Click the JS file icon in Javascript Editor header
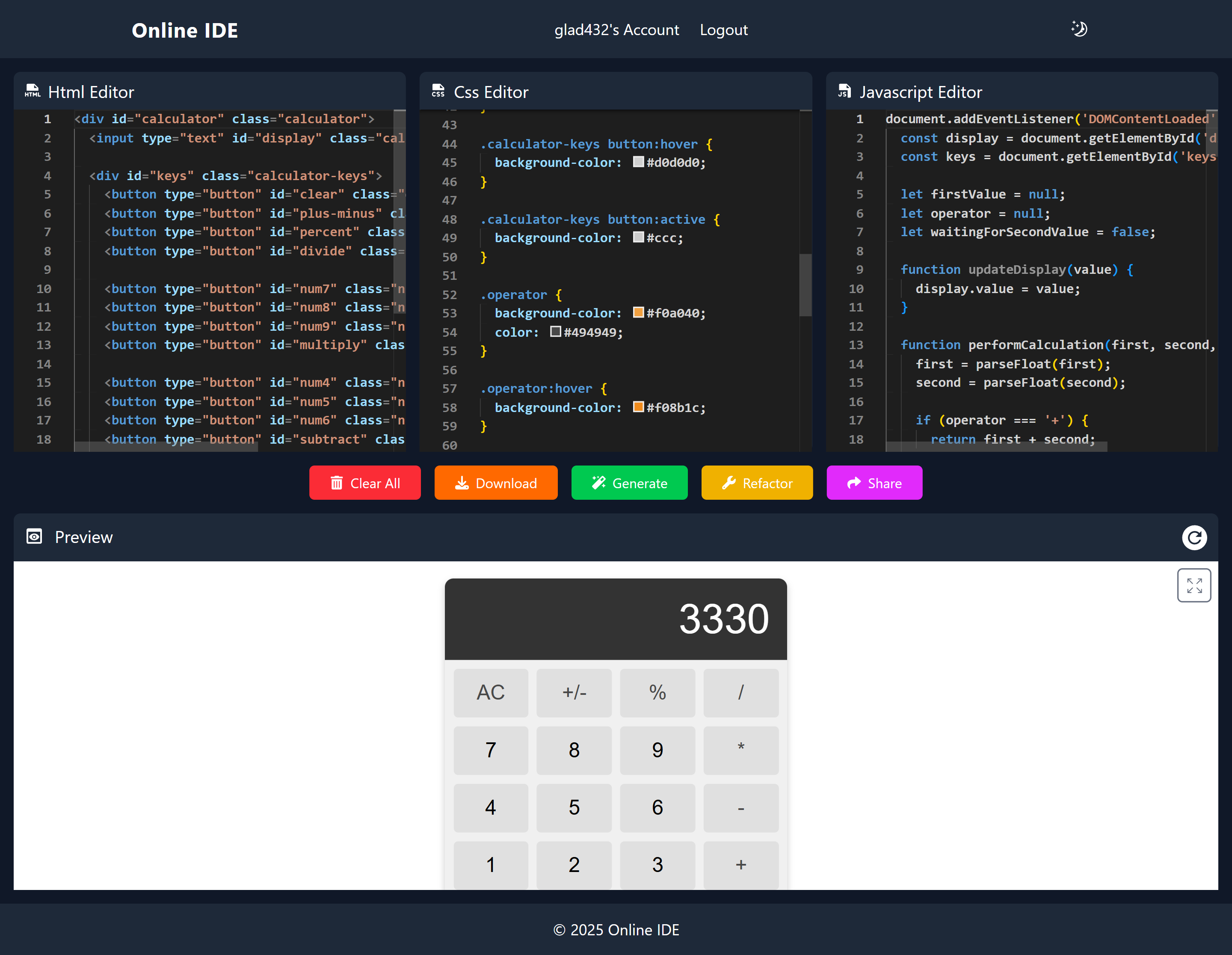Screen dimensions: 1232x955 pos(844,91)
